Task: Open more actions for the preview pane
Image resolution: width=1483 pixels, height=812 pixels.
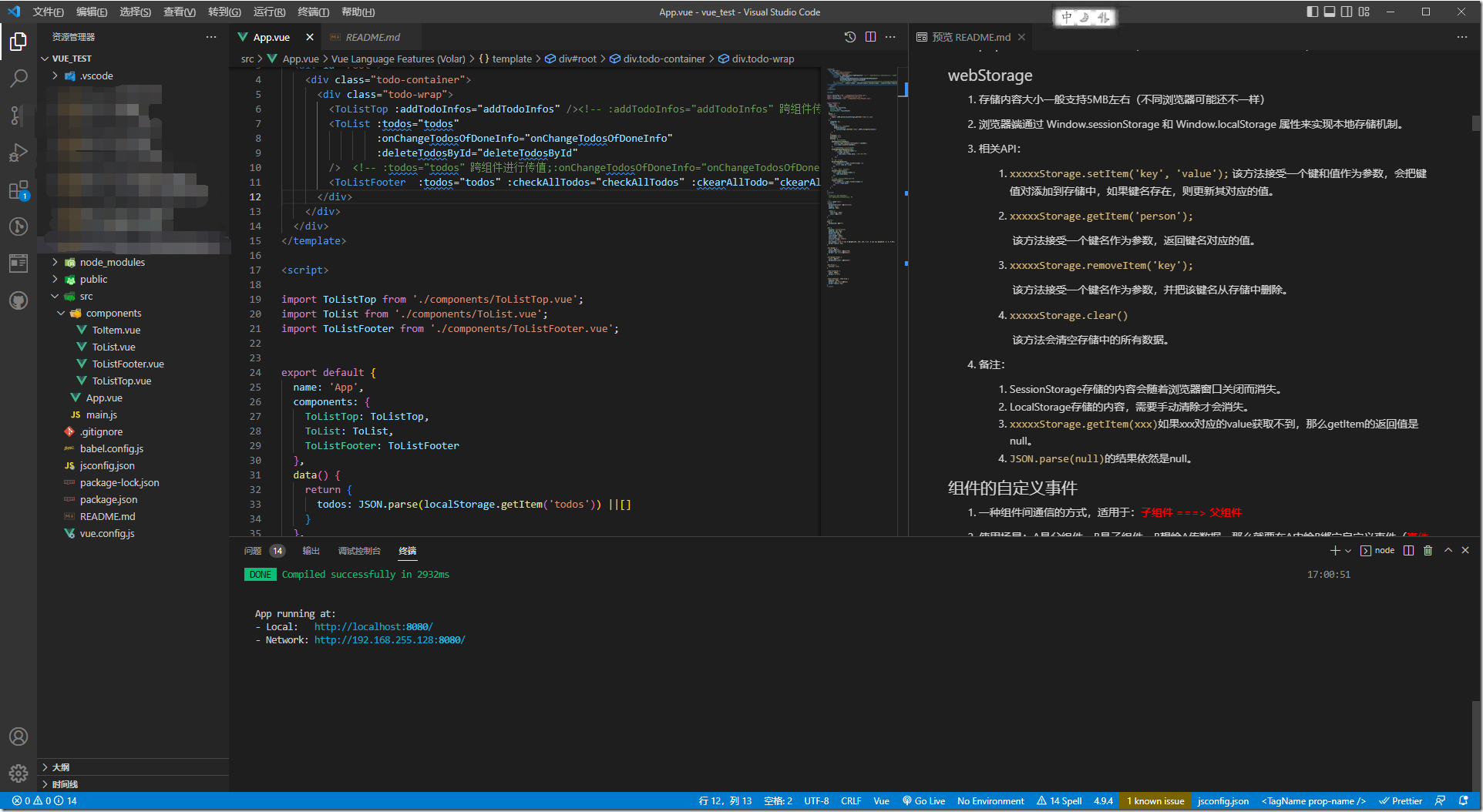Action: 1462,37
